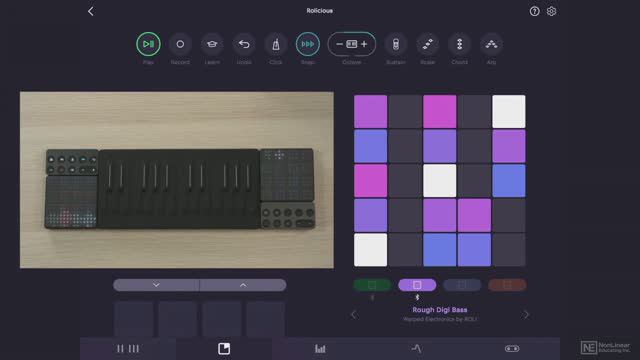This screenshot has height=360, width=640.
Task: Tap the blue pad at the left of the second row
Action: [370, 146]
